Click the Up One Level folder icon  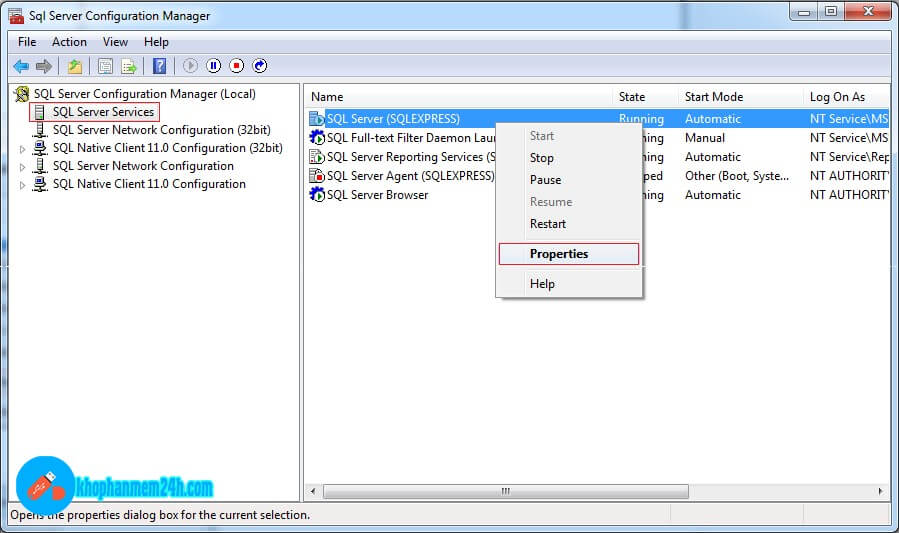click(75, 66)
